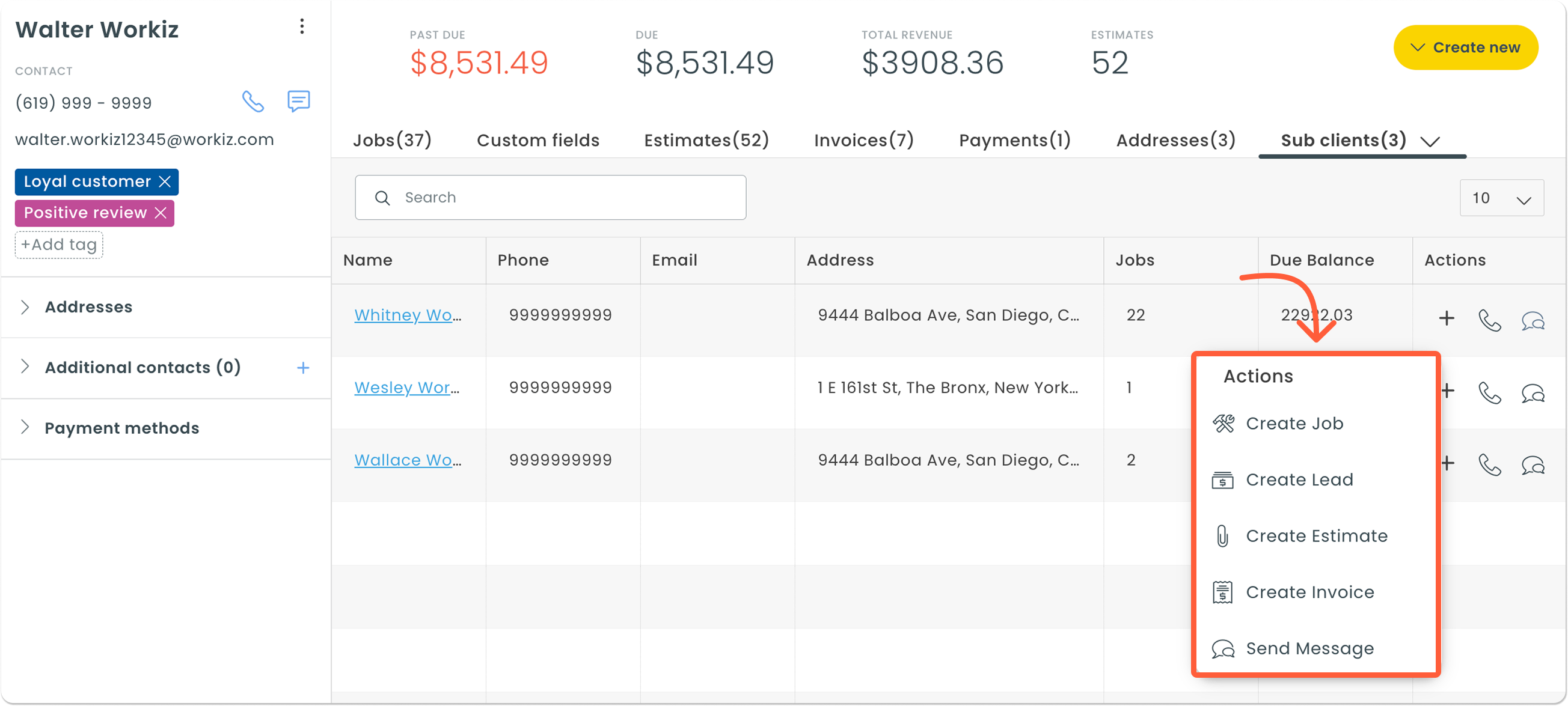
Task: Click the walter.workiz12345@workiz.com email
Action: coord(144,139)
